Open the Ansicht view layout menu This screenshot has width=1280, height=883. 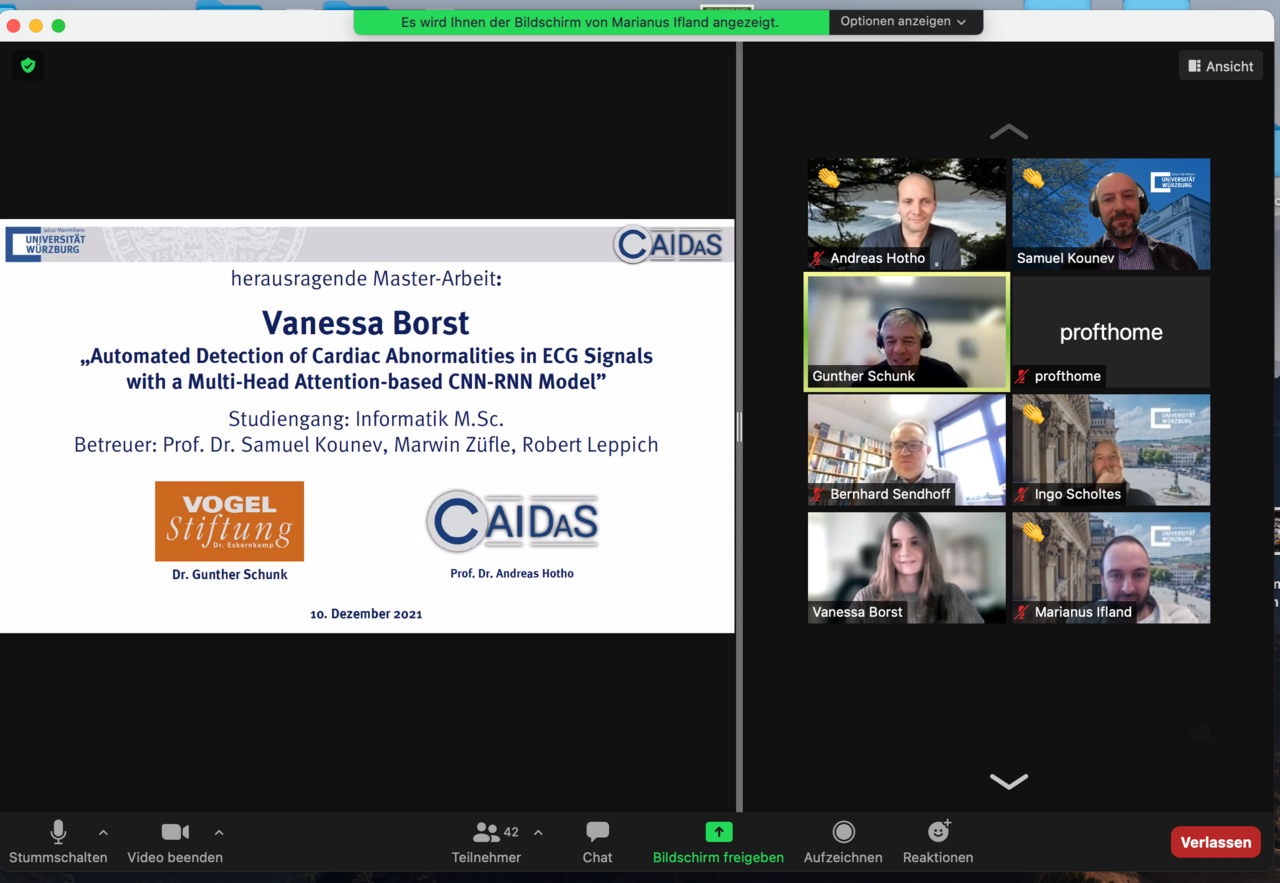coord(1221,66)
